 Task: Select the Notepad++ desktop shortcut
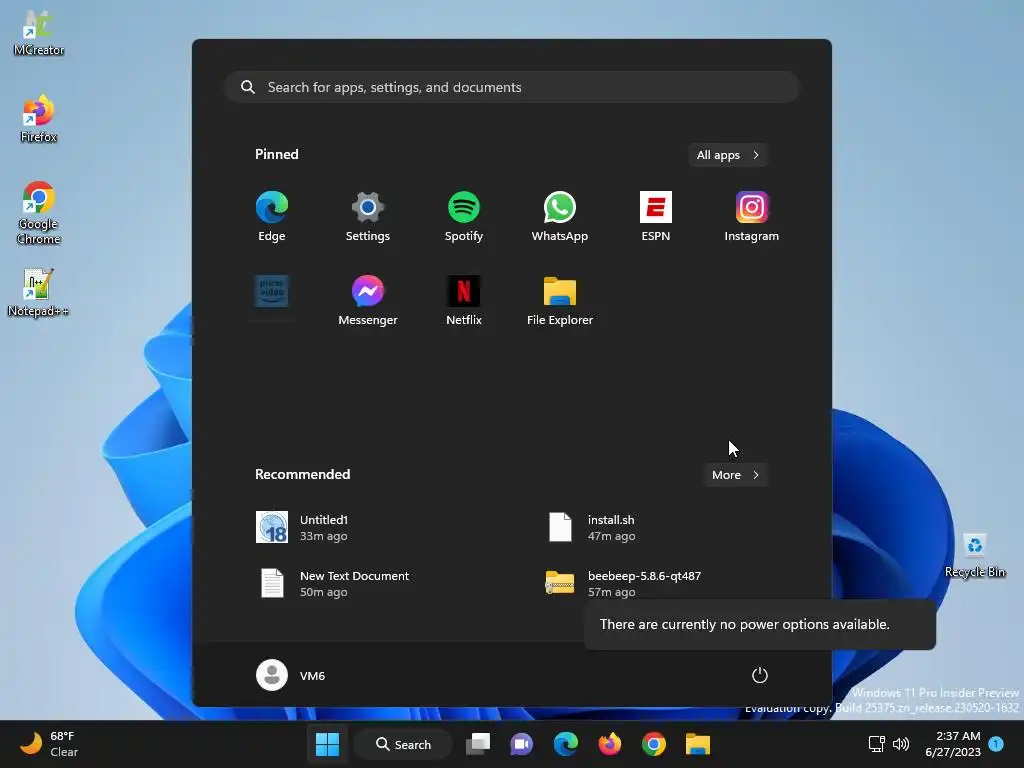point(38,293)
